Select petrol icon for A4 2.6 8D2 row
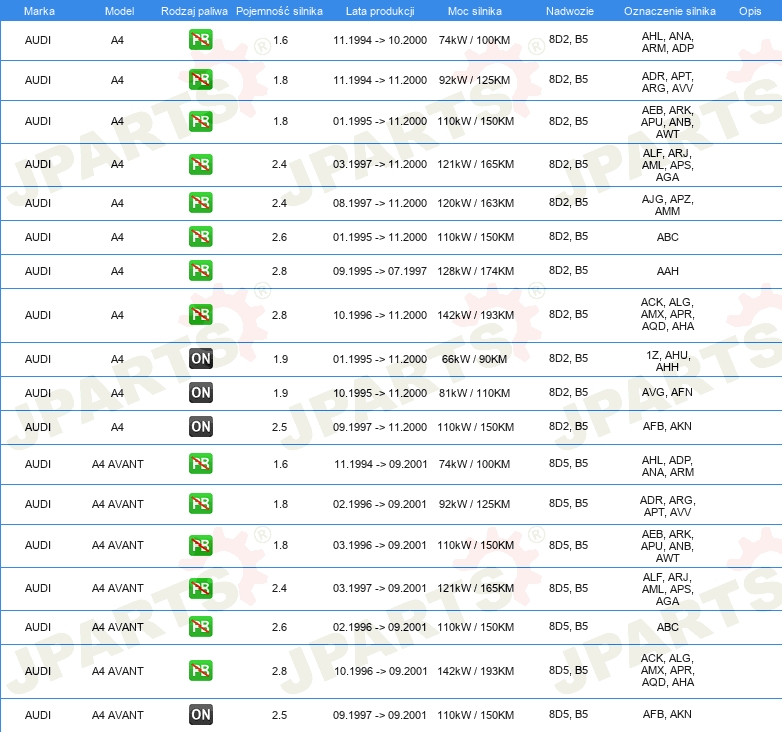 [x=201, y=236]
